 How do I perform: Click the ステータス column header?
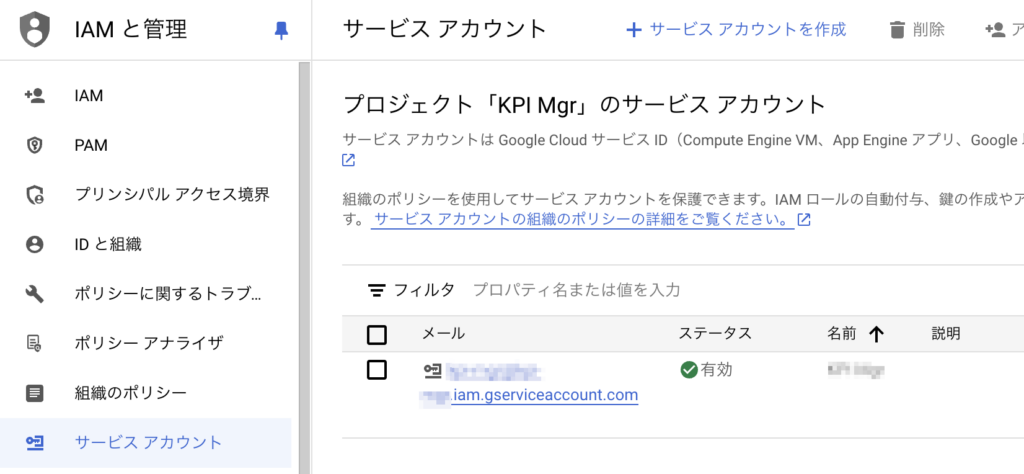(715, 334)
